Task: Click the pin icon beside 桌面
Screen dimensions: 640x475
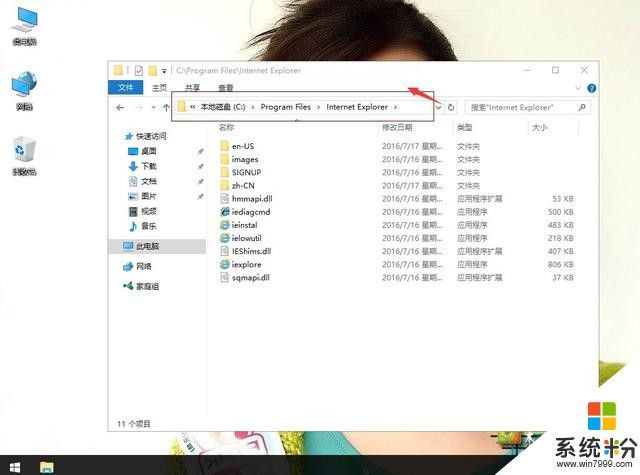Action: coord(200,151)
